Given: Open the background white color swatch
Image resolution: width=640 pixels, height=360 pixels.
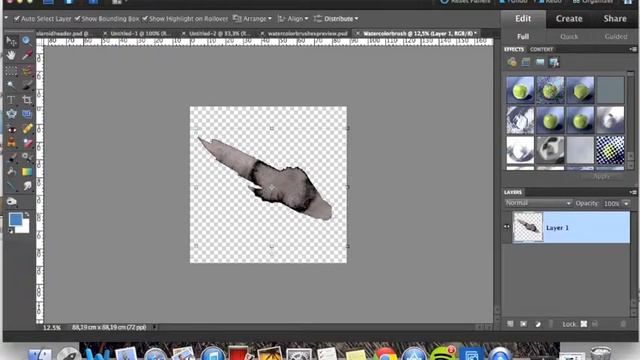Looking at the screenshot, I should click(x=24, y=228).
